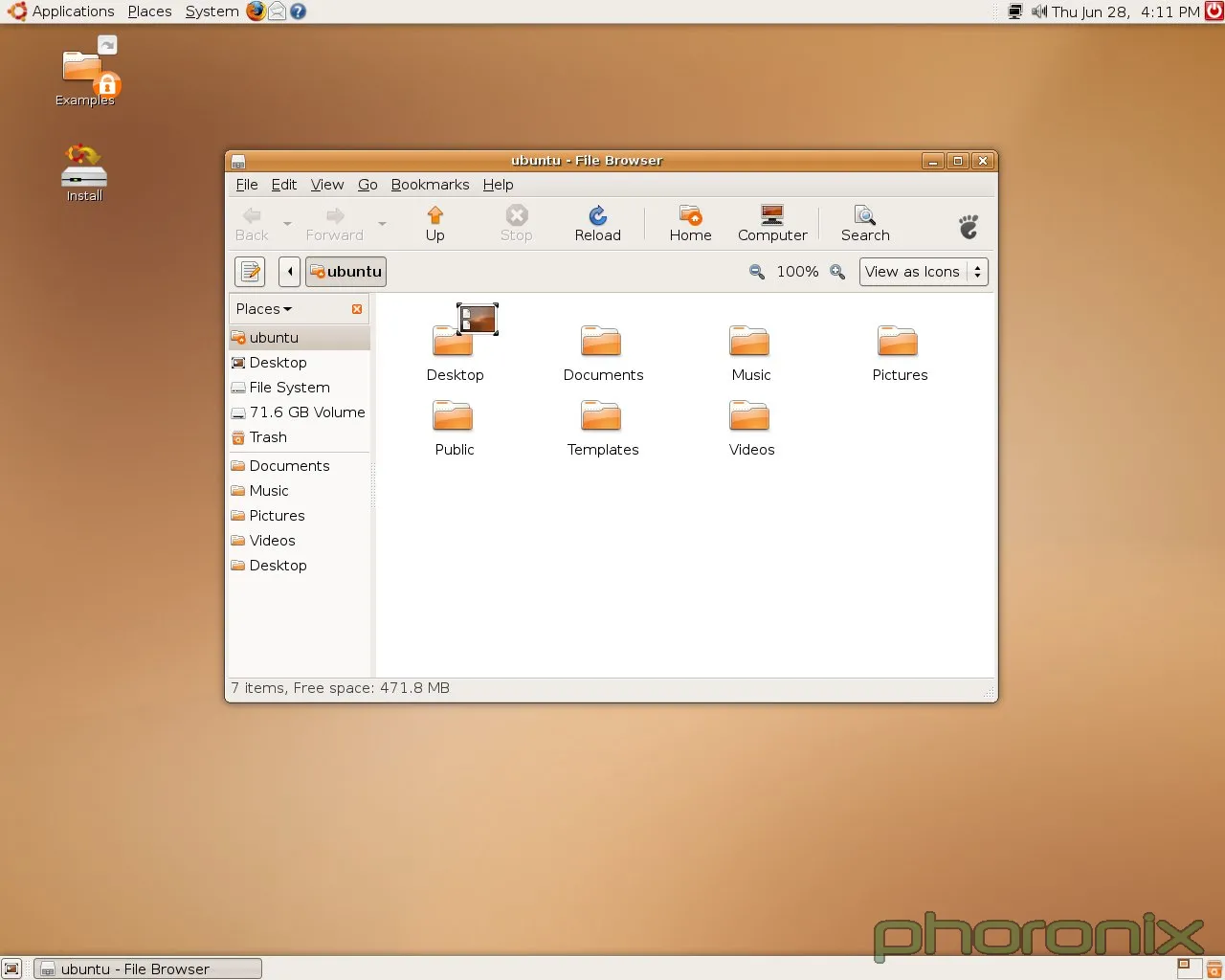Screen dimensions: 1225x980
Task: Open the Places panel menu
Action: pyautogui.click(x=149, y=11)
